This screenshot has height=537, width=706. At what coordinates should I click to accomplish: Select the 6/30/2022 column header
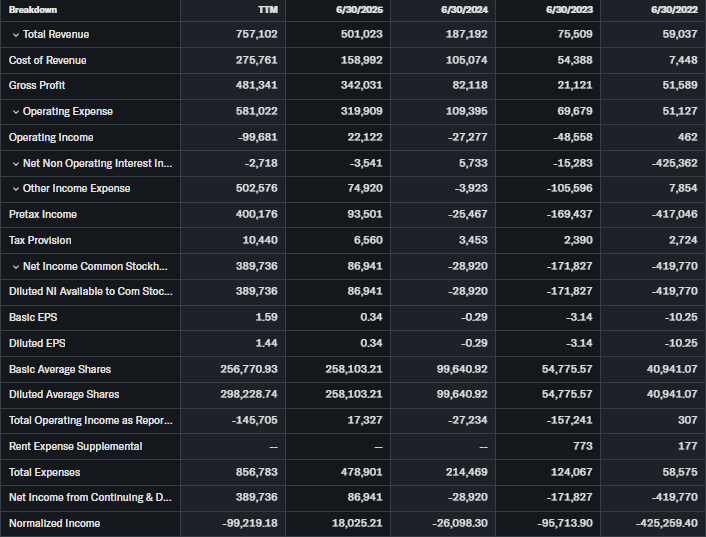(x=674, y=10)
